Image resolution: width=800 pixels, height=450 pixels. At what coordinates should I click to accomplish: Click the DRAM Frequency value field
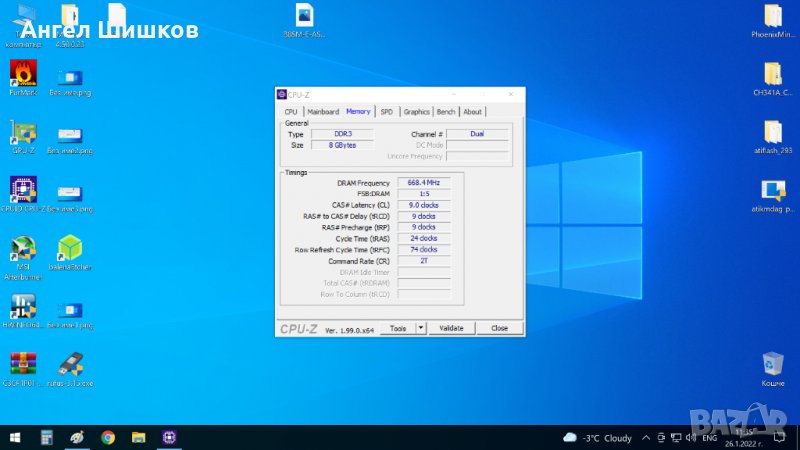424,183
